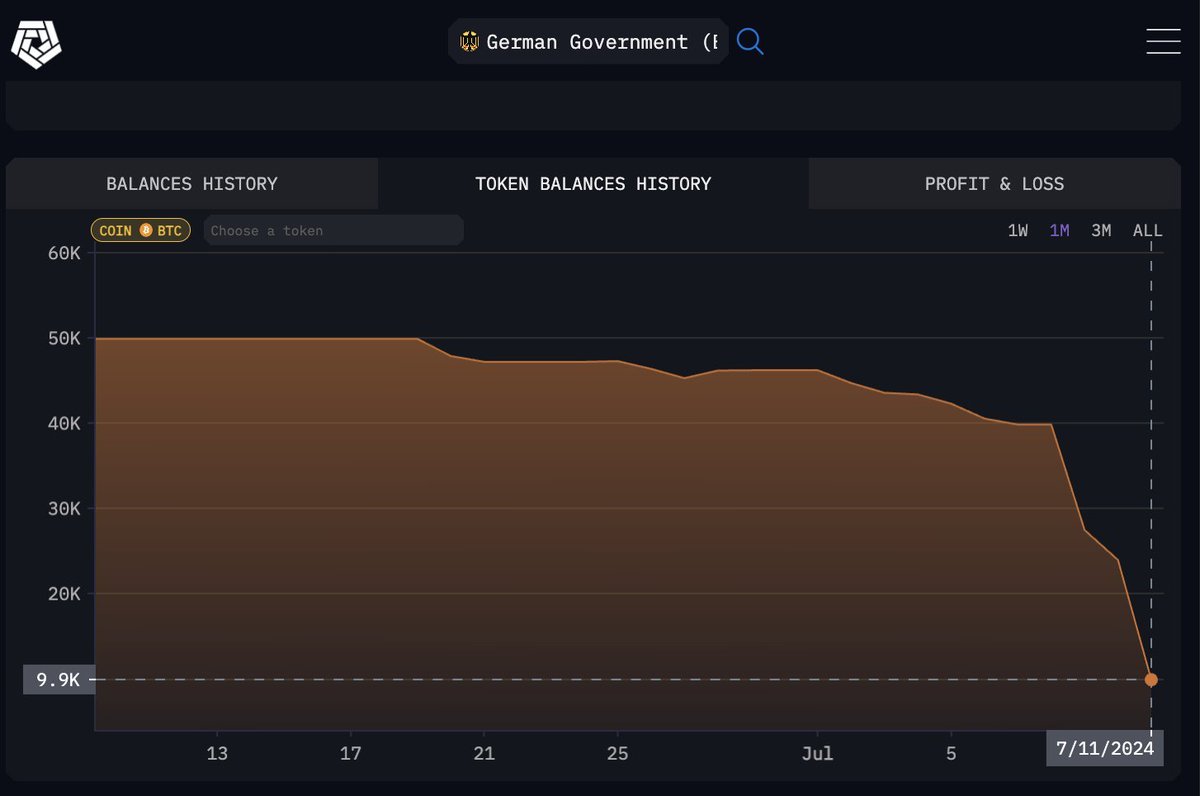
Task: Click the 5 date label on x-axis
Action: 951,753
